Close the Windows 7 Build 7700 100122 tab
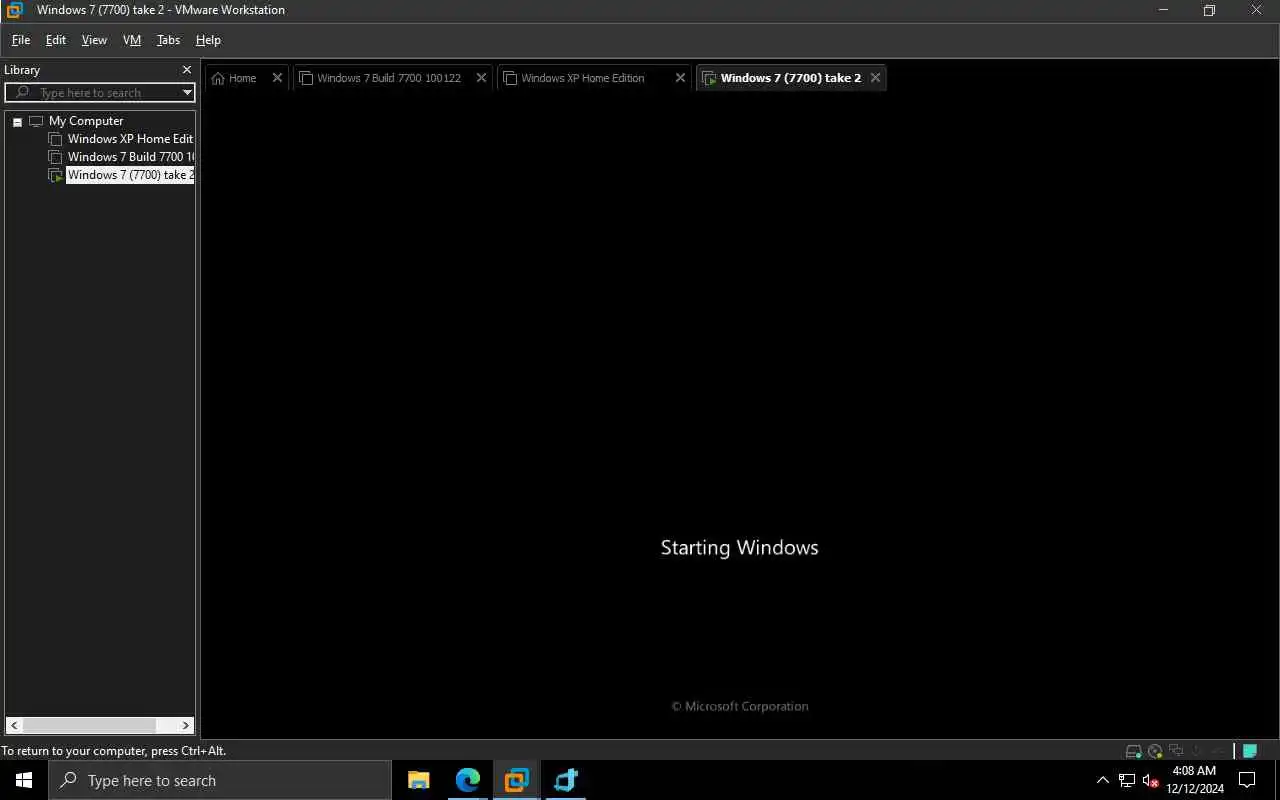 (x=481, y=78)
